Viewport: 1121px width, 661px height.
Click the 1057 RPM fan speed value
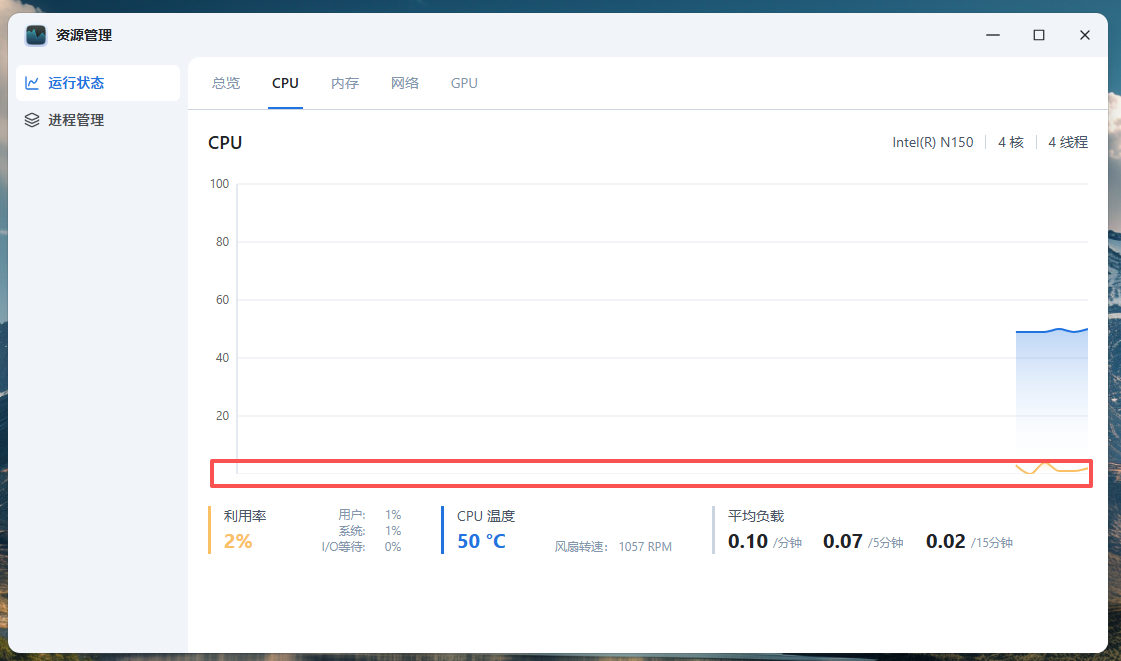[x=645, y=547]
